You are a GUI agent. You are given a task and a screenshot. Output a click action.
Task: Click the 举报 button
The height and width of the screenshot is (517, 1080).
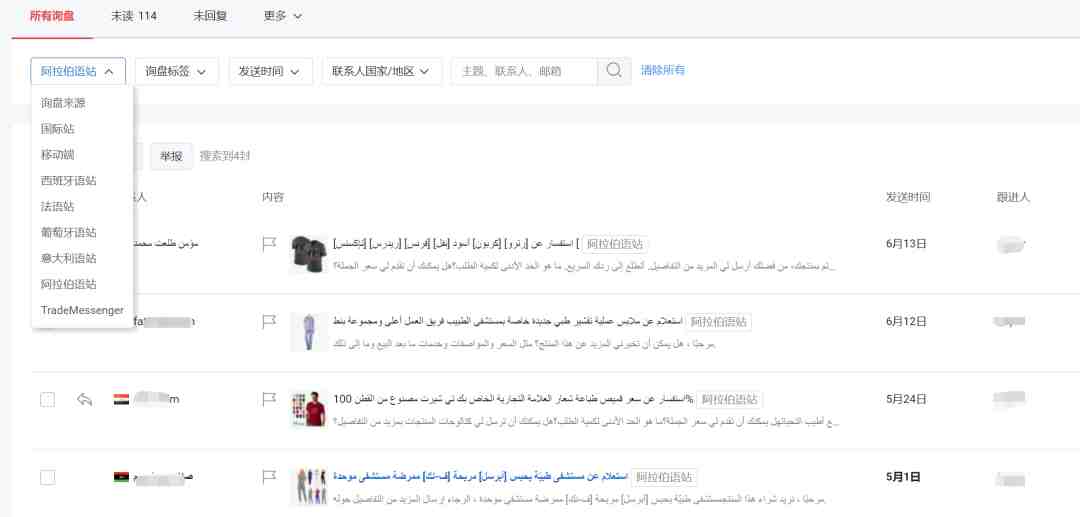click(x=172, y=156)
